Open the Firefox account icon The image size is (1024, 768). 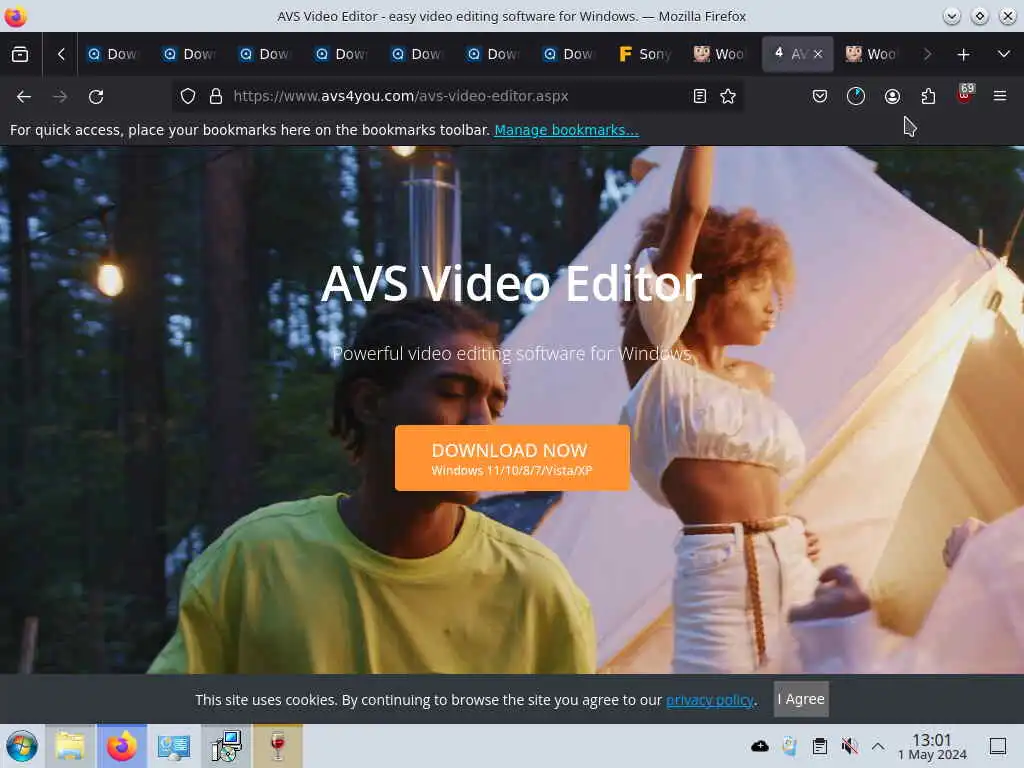pyautogui.click(x=892, y=97)
